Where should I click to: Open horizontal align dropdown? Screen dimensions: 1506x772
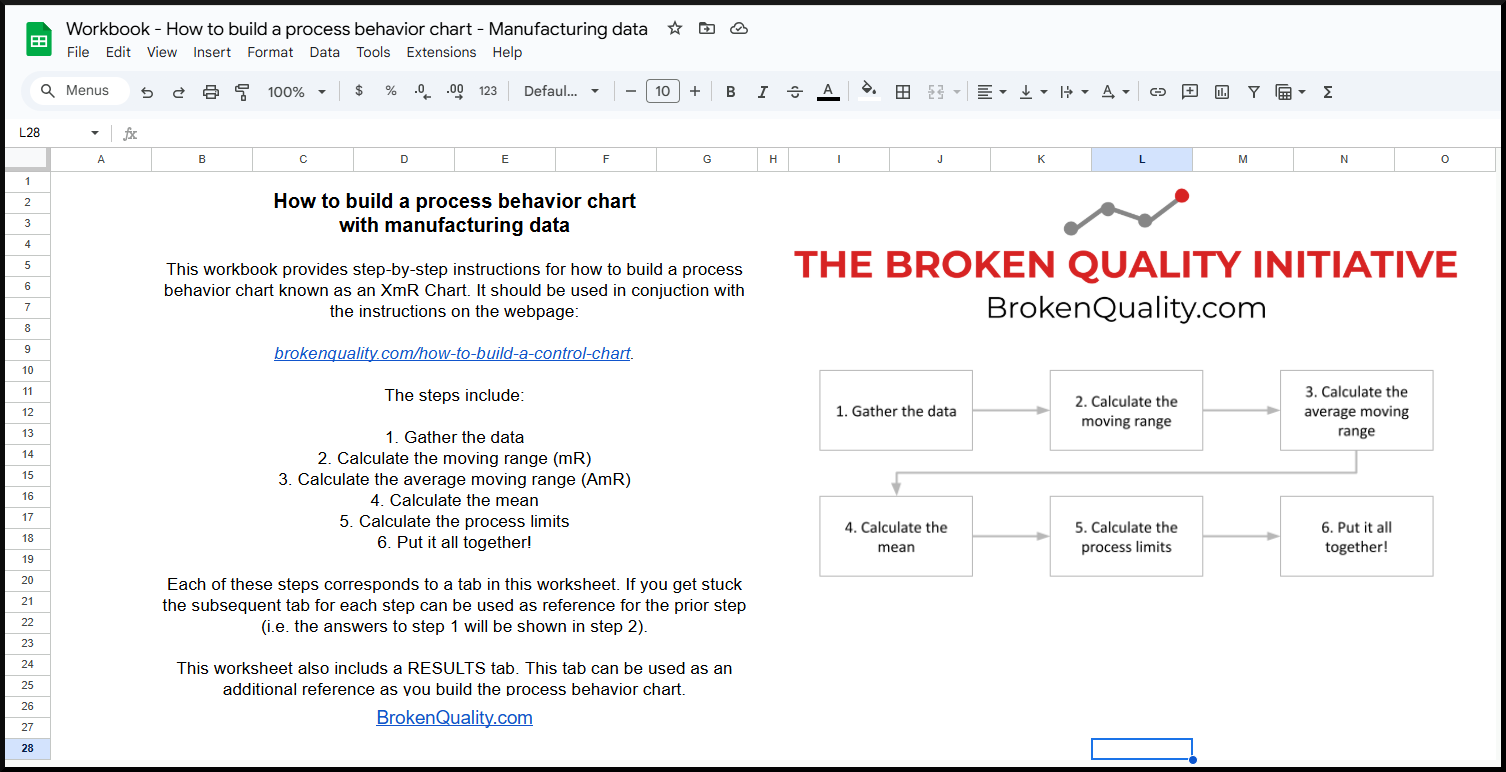(992, 92)
